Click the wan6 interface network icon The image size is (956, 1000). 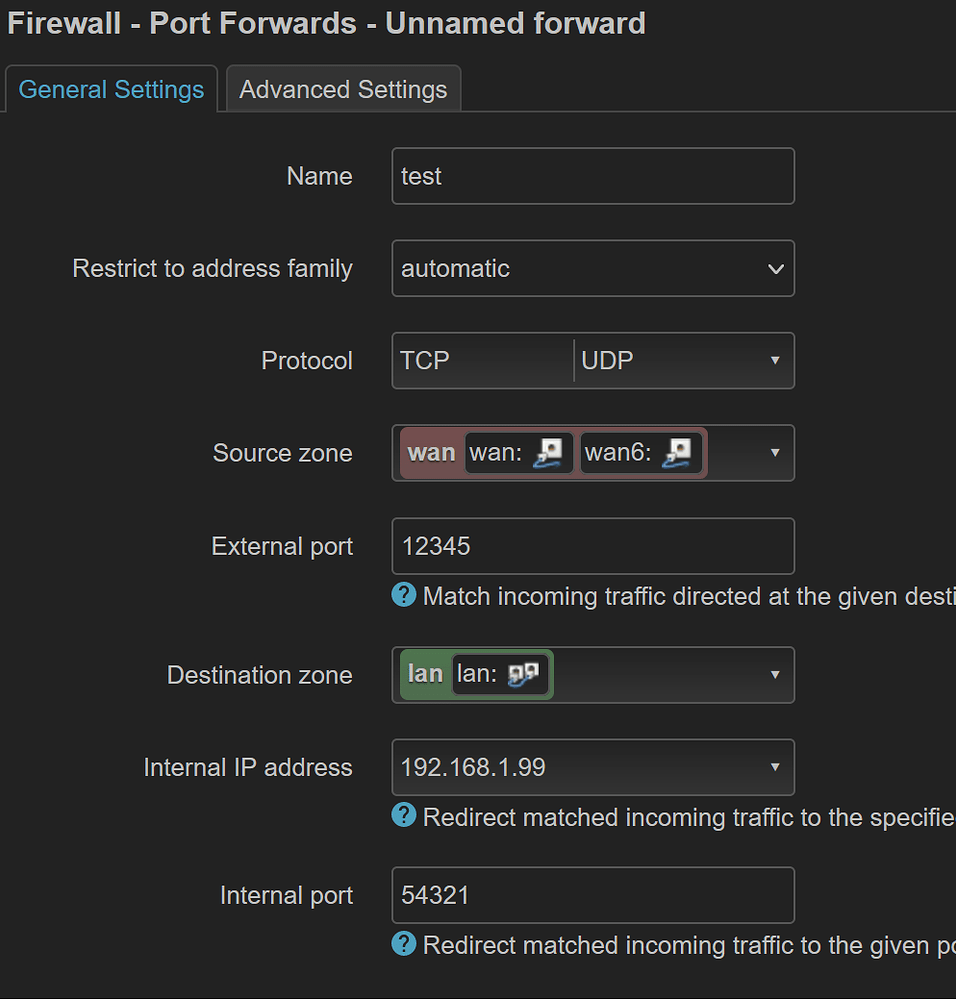[678, 453]
